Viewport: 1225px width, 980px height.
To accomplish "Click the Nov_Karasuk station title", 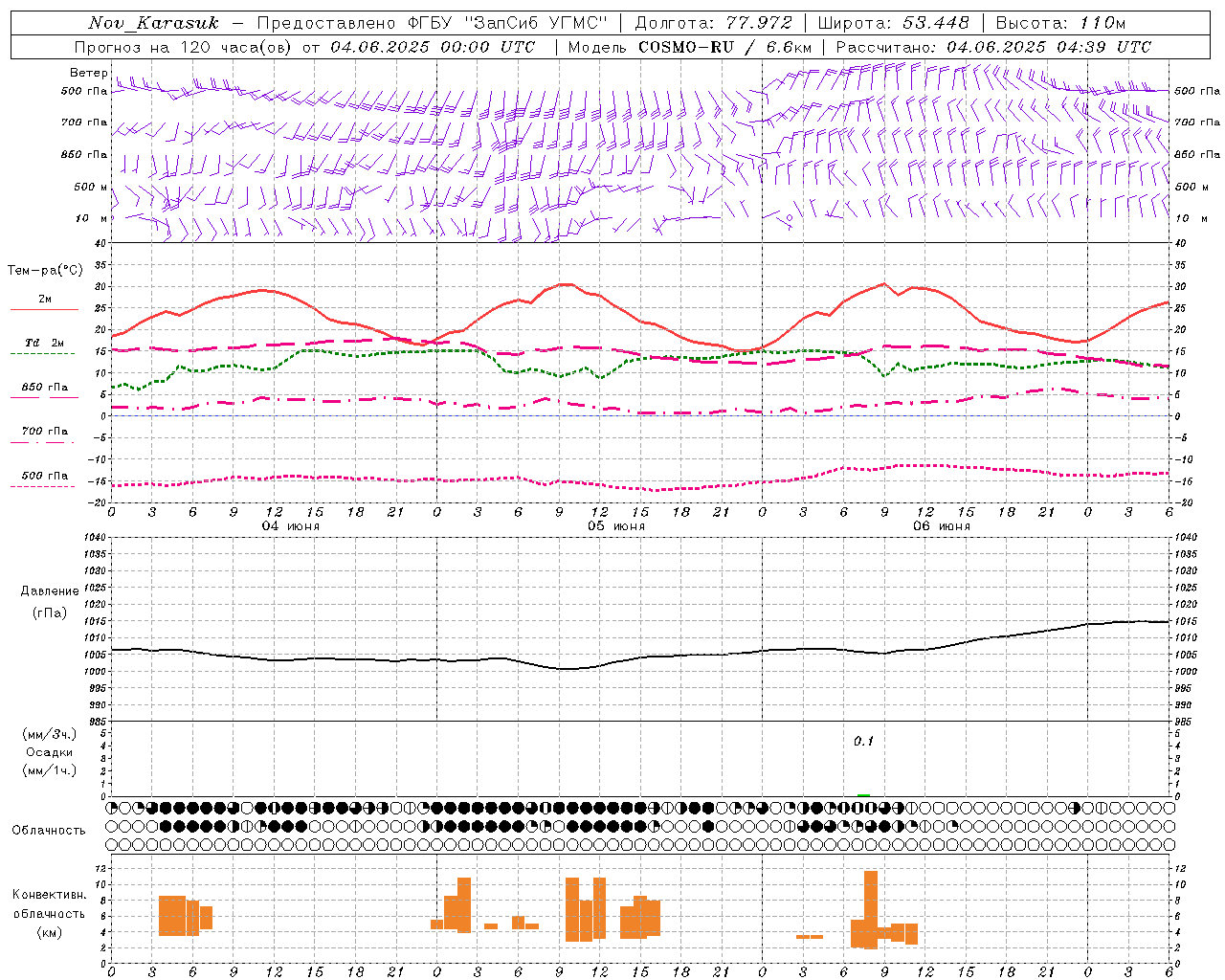I will point(153,23).
